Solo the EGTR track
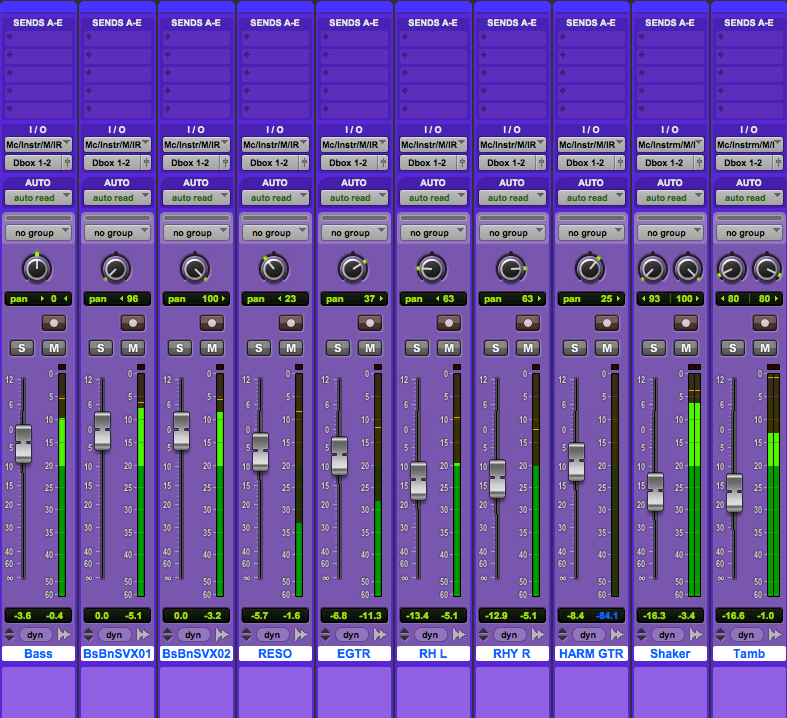 tap(338, 348)
